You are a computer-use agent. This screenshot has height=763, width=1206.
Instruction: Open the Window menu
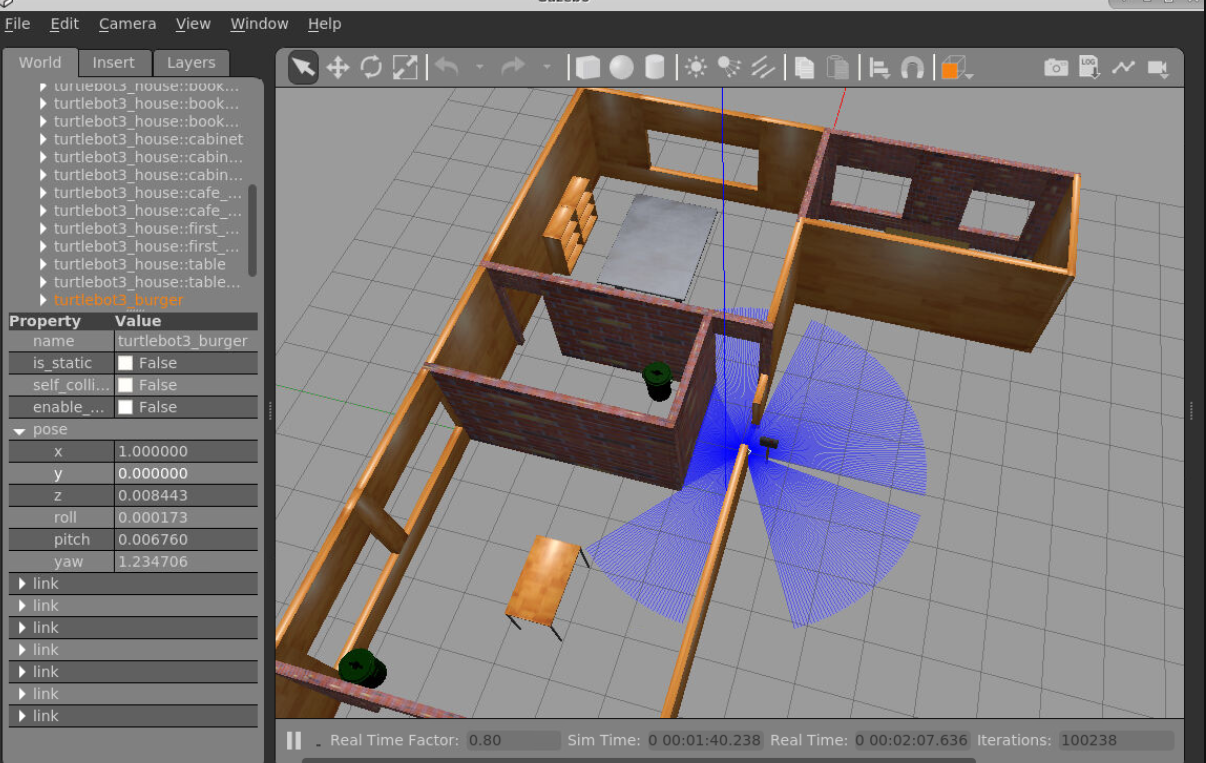[x=259, y=23]
